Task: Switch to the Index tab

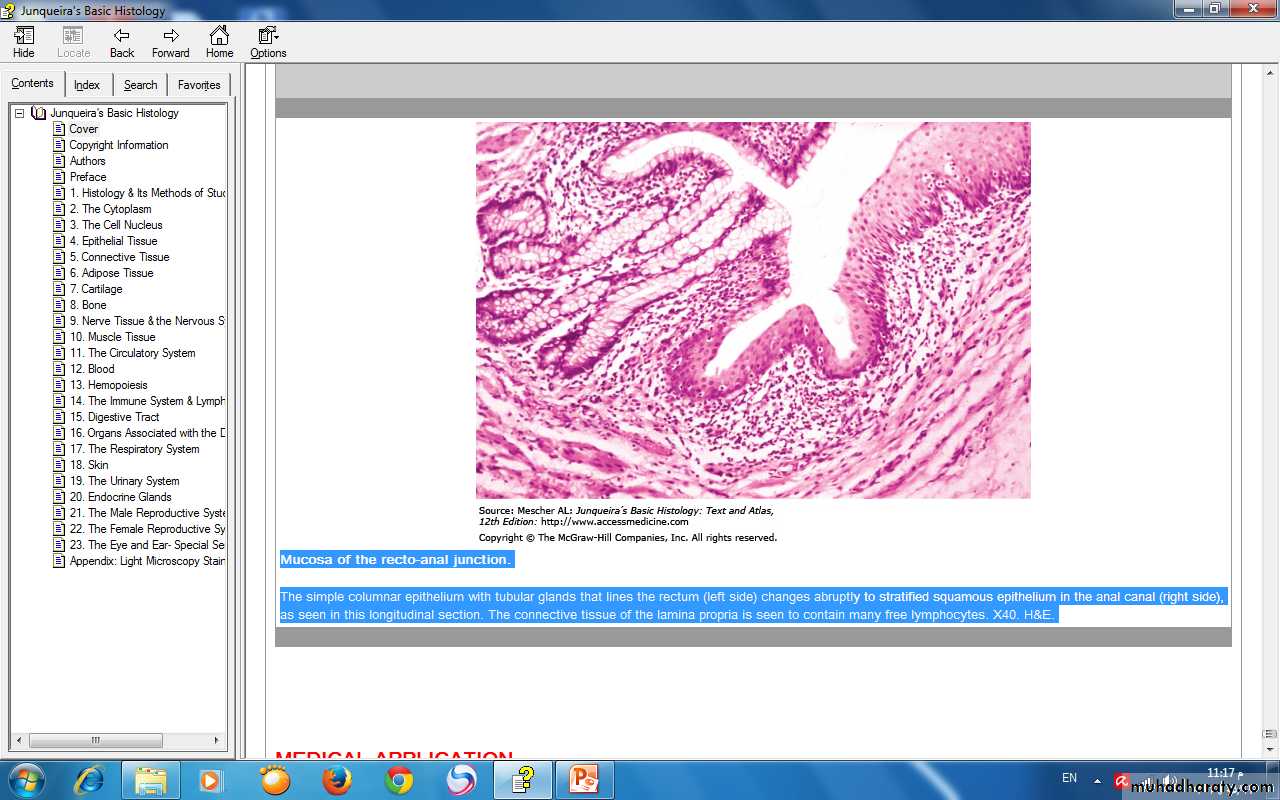Action: [x=87, y=85]
